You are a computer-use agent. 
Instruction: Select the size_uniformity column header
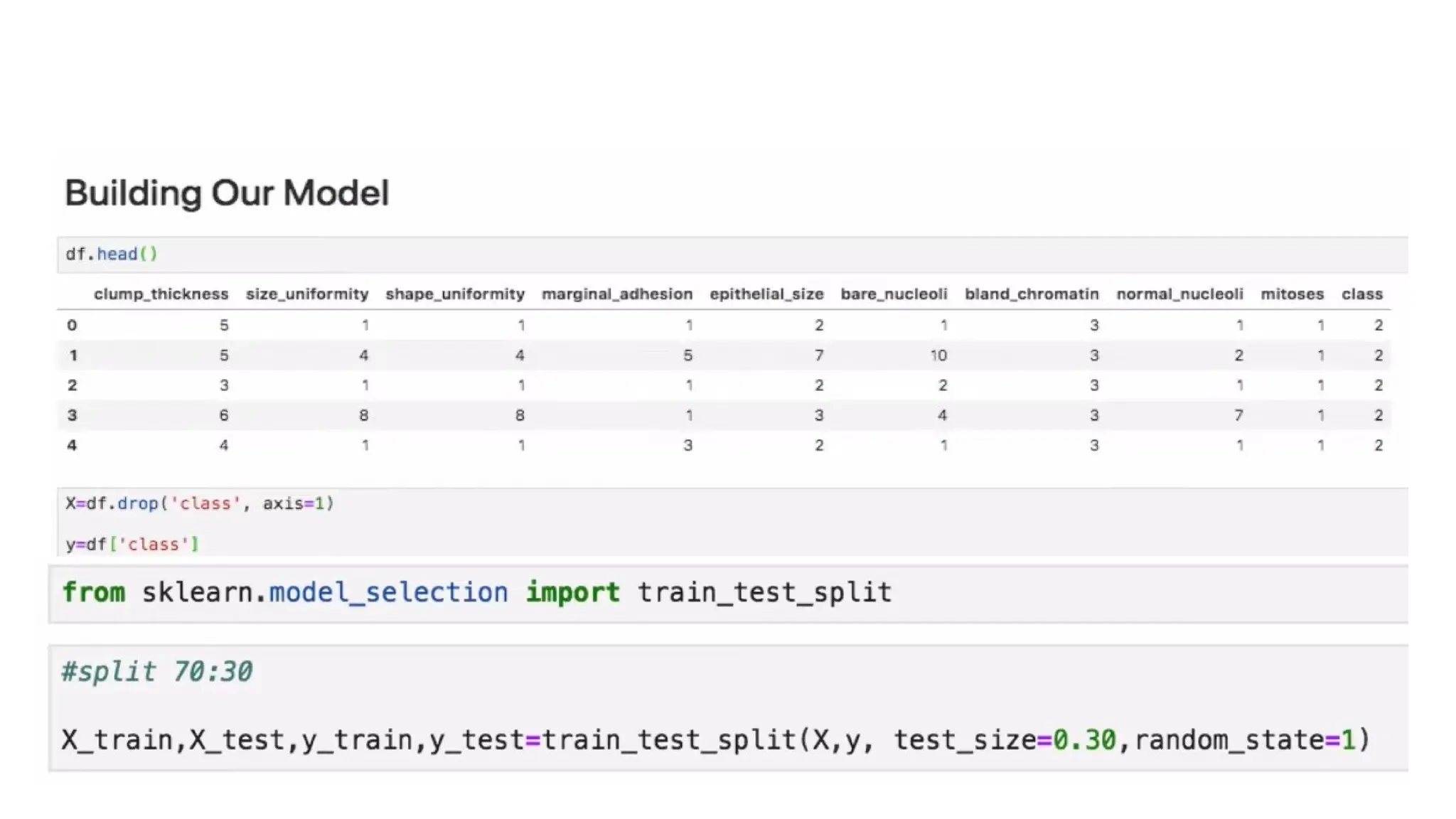(x=306, y=294)
